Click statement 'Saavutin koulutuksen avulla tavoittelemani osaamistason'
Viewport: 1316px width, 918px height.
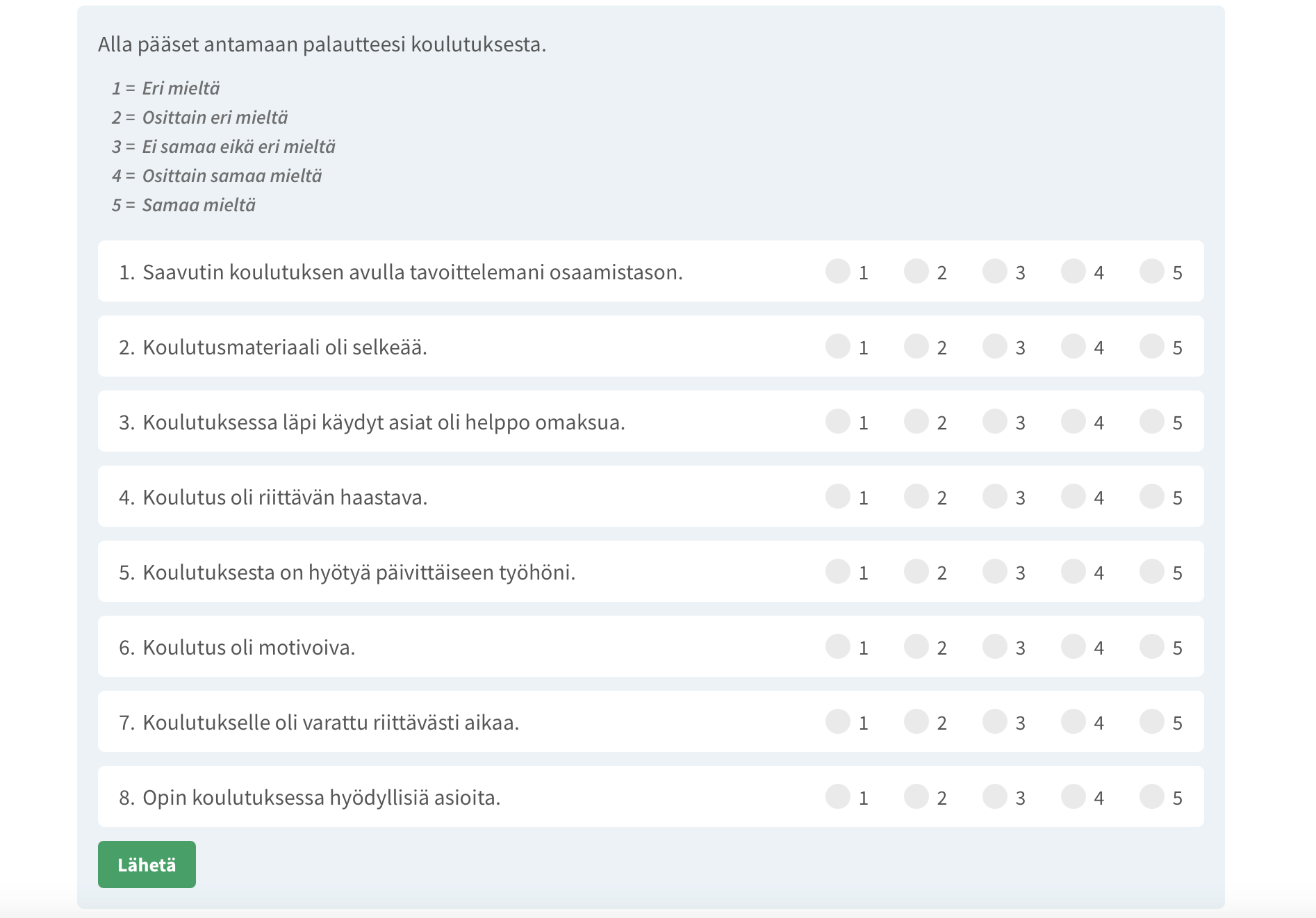[x=413, y=272]
